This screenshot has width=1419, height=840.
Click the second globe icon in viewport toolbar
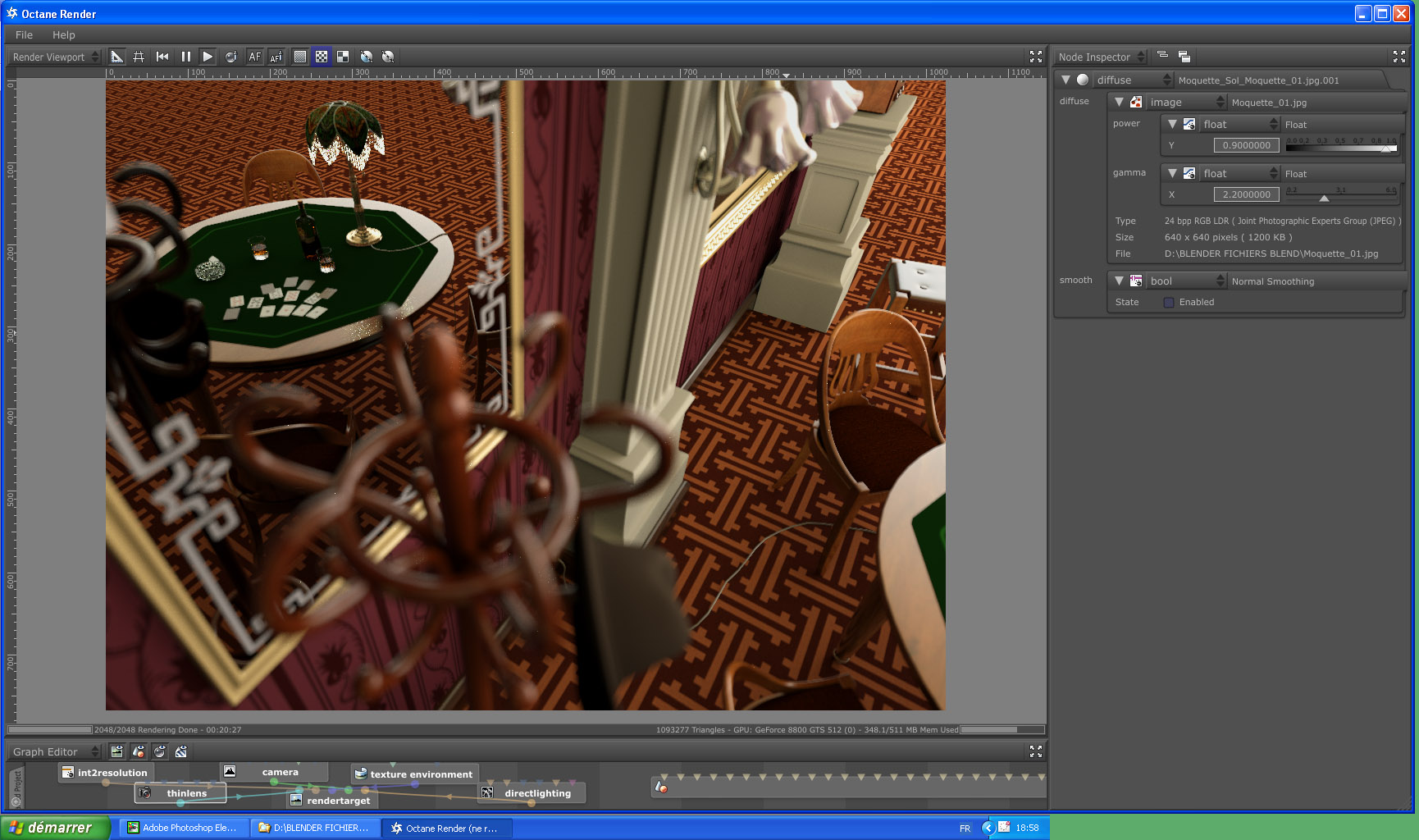click(x=388, y=57)
